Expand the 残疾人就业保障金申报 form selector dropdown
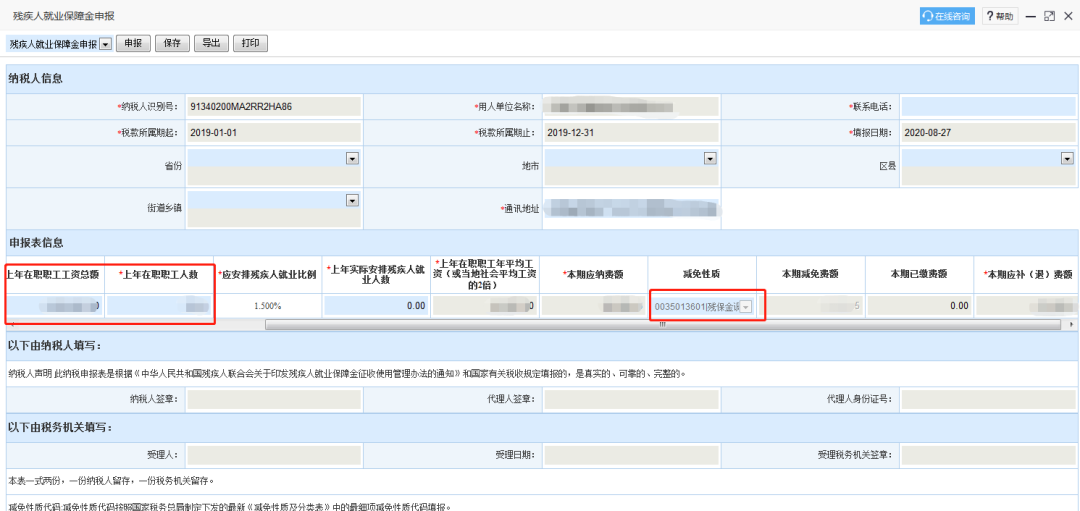 tap(105, 43)
